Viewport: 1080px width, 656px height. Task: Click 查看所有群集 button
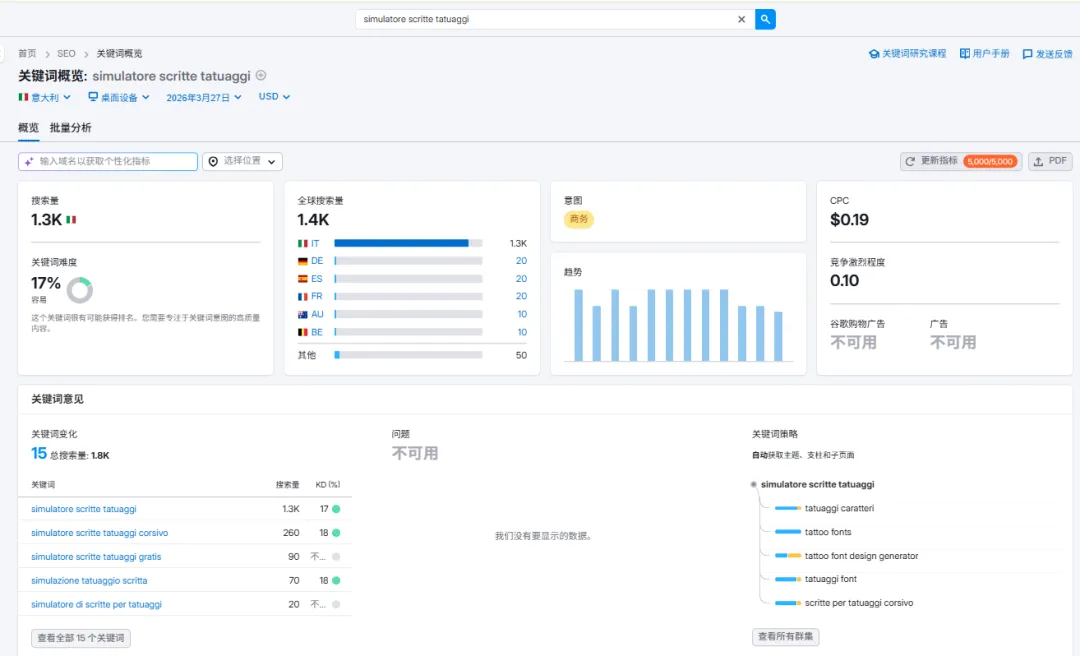(785, 637)
